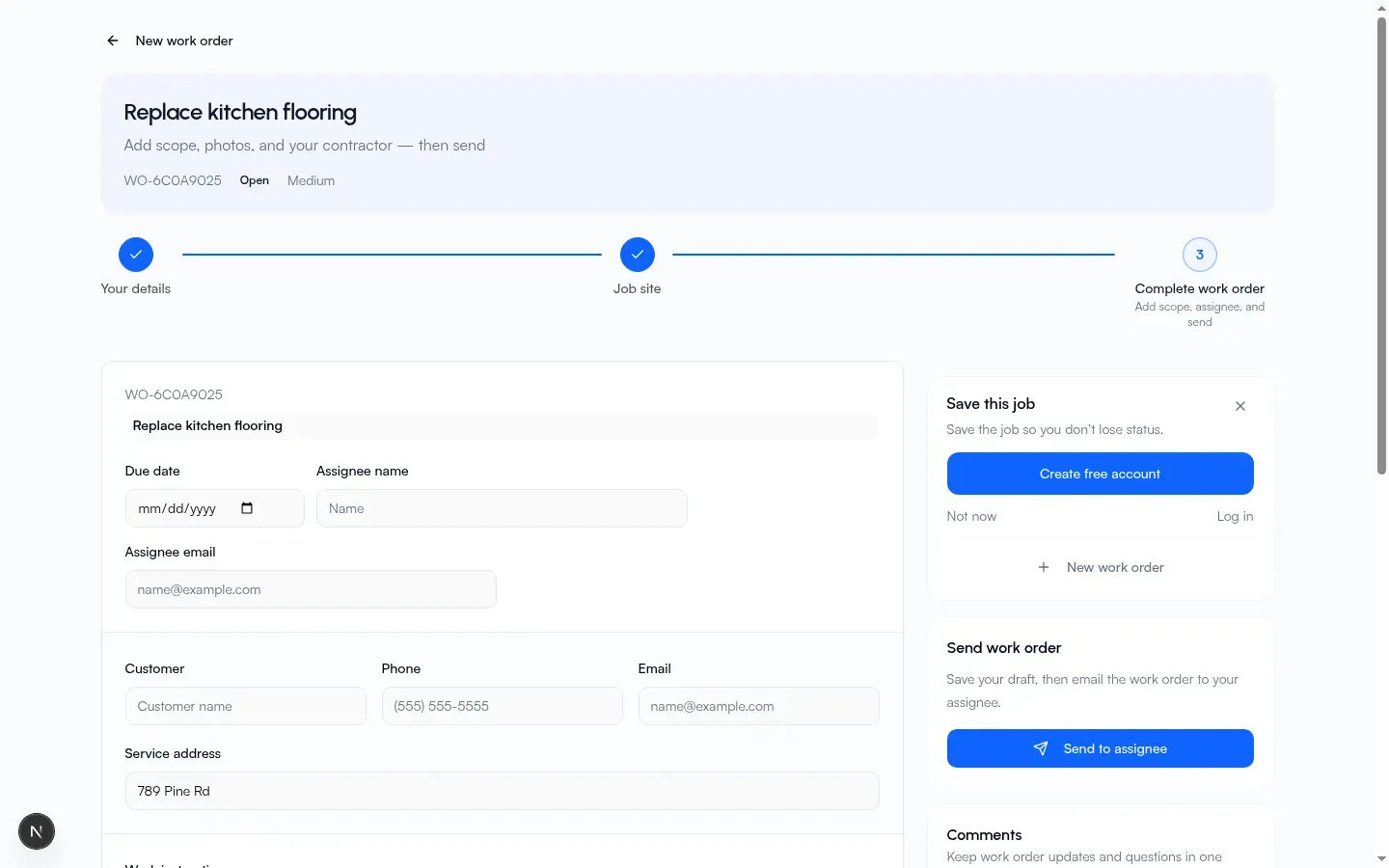Follow the Log in link
The height and width of the screenshot is (868, 1389).
[1235, 516]
